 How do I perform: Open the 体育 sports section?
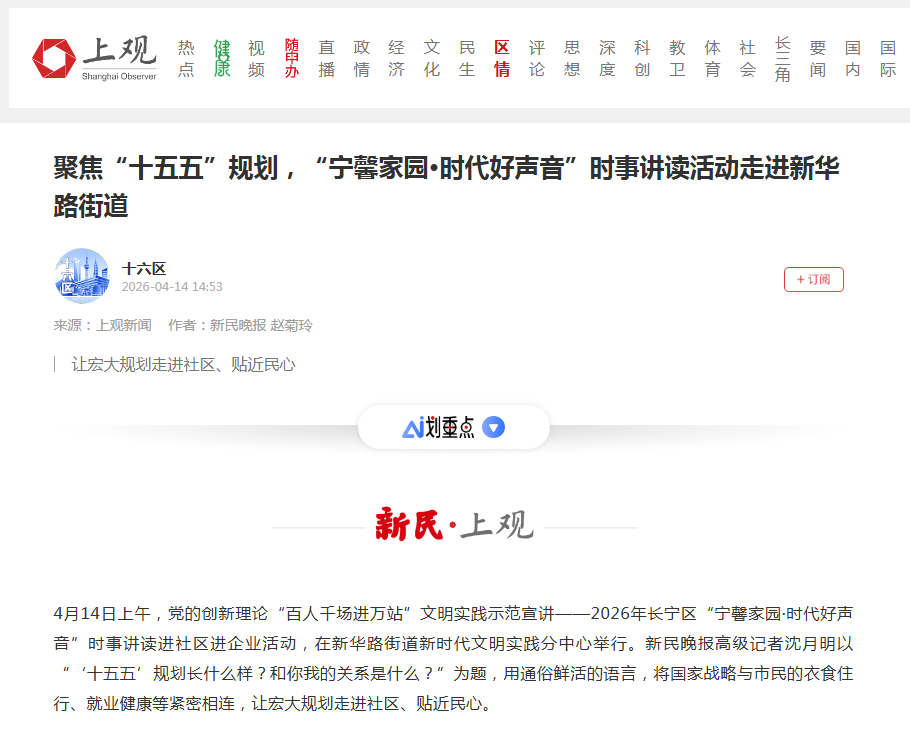coord(712,56)
